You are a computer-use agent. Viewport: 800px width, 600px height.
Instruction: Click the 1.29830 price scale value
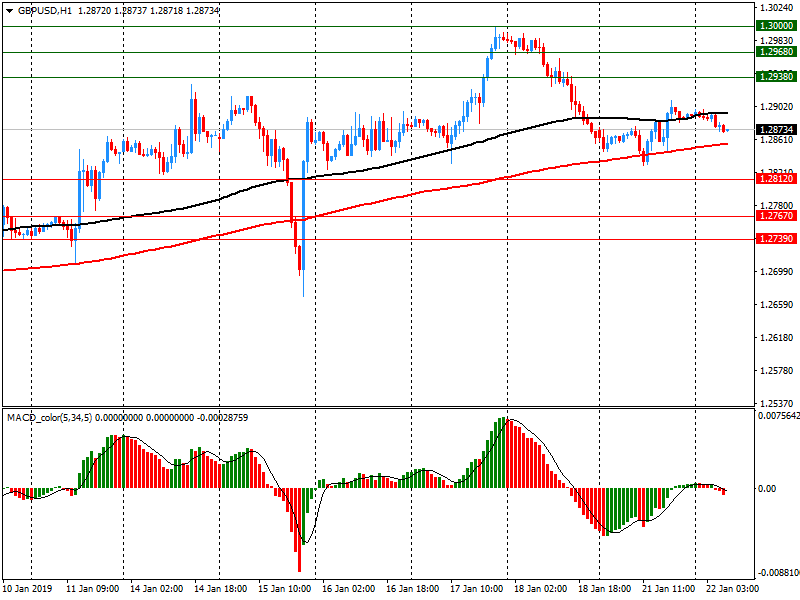[x=777, y=41]
